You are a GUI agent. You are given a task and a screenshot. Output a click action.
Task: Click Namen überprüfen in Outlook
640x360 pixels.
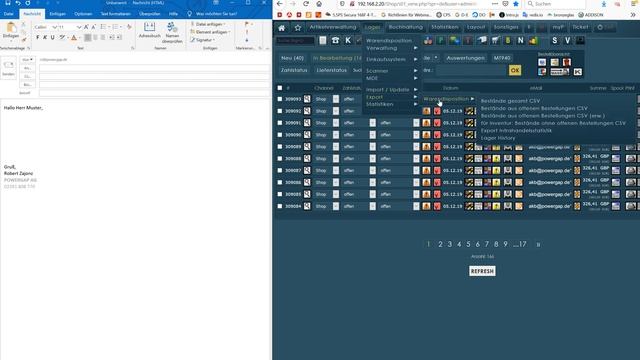(172, 33)
